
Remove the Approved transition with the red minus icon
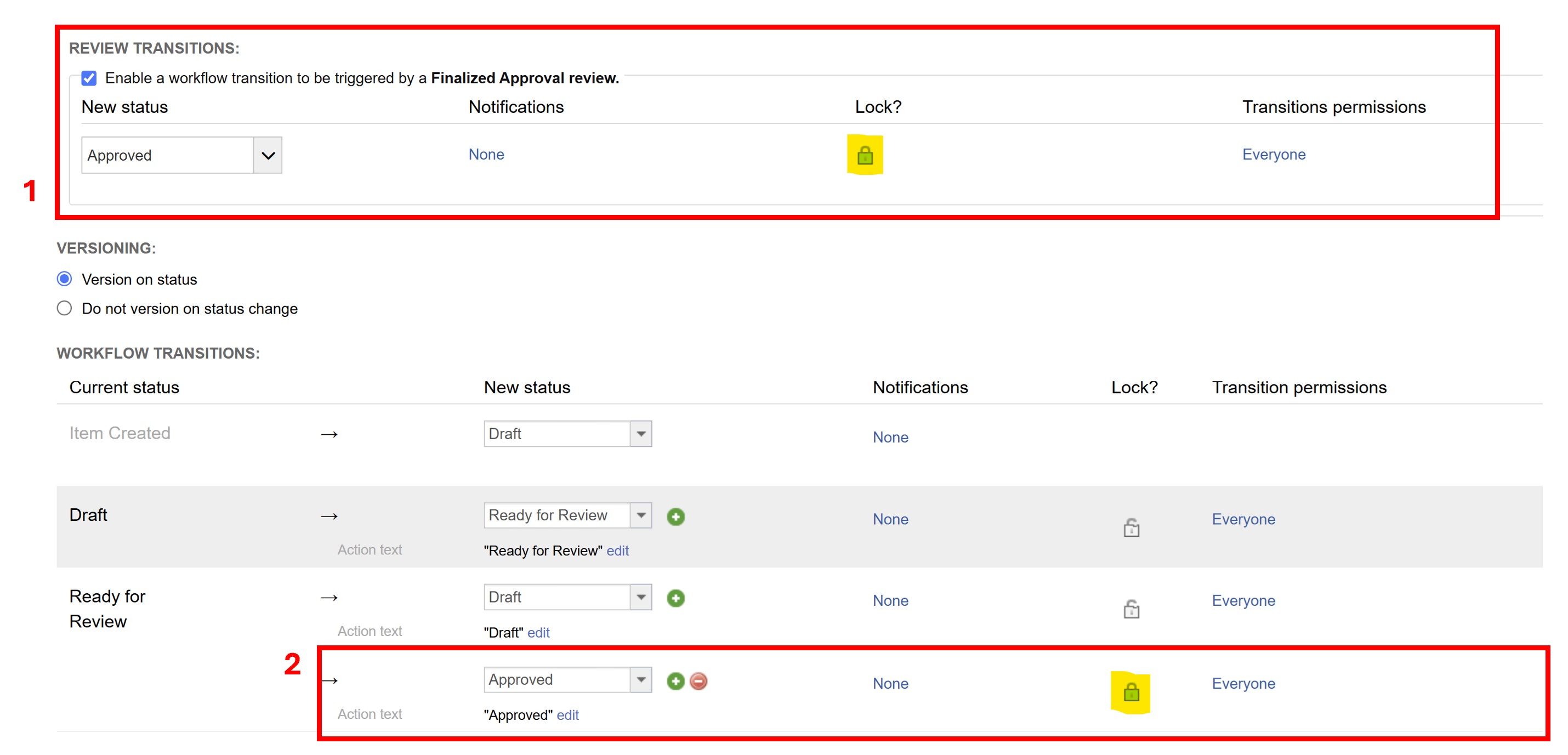[x=699, y=681]
